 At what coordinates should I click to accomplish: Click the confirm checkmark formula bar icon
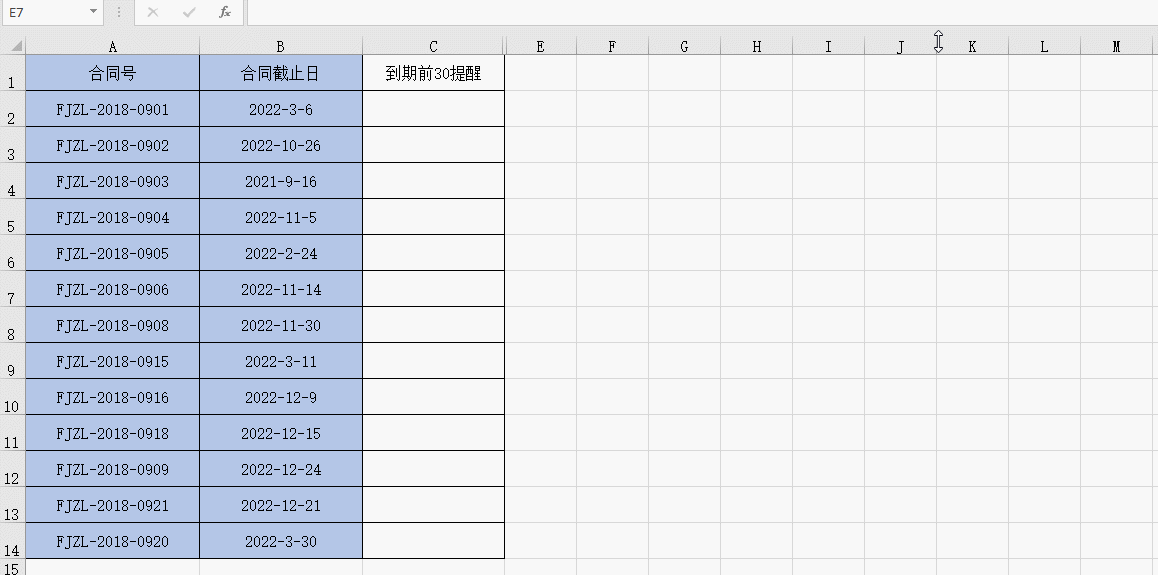coord(189,13)
